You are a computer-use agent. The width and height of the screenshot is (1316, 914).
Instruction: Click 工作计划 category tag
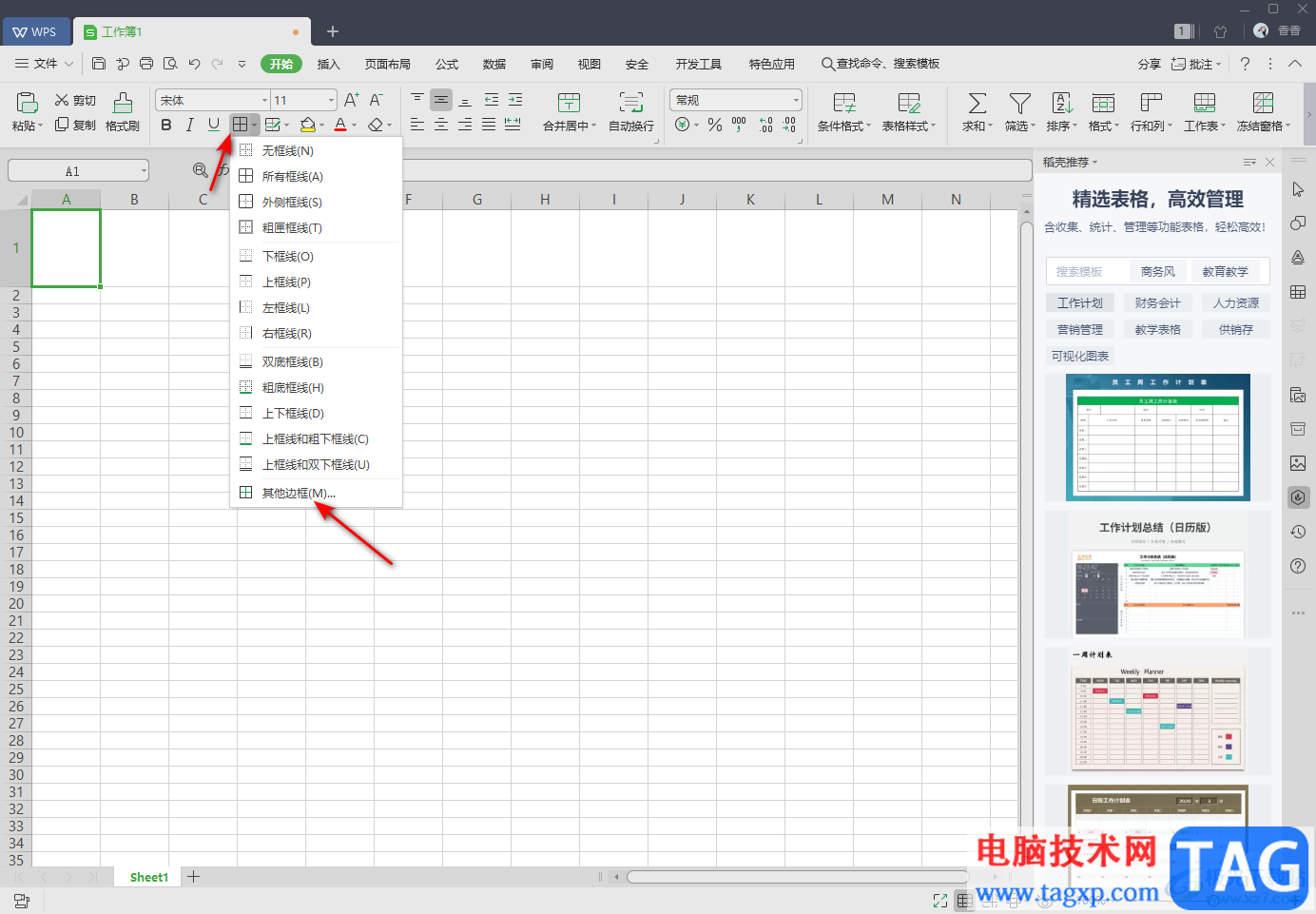coord(1079,302)
